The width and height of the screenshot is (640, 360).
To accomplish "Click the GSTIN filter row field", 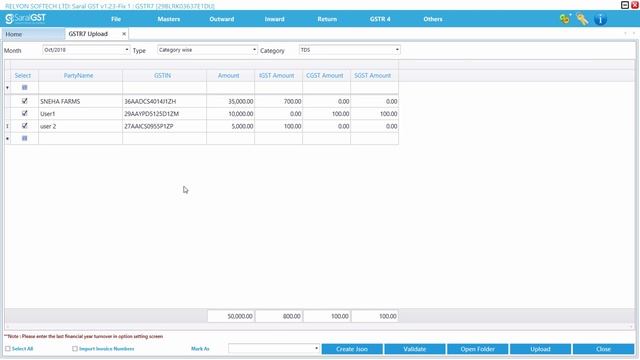I will tap(164, 87).
